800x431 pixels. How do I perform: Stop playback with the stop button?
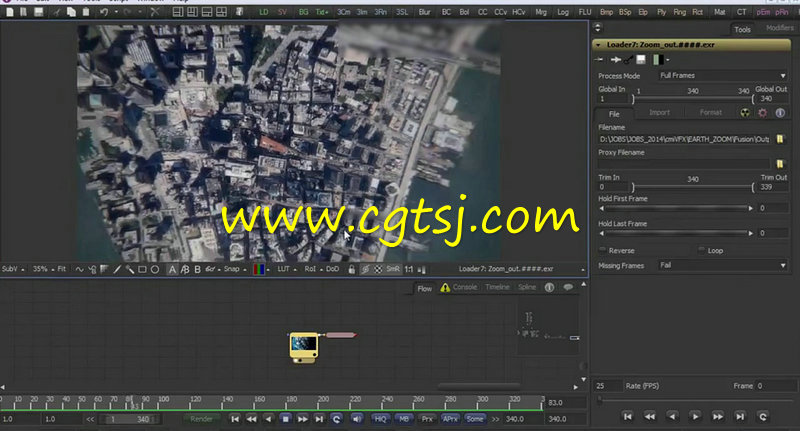point(286,419)
